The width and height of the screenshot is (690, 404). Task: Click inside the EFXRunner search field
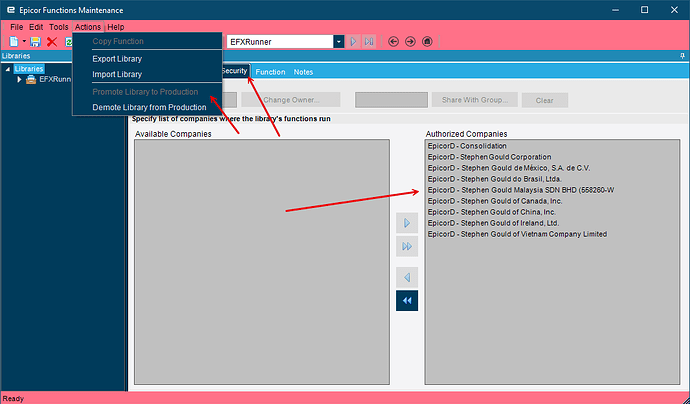[280, 42]
